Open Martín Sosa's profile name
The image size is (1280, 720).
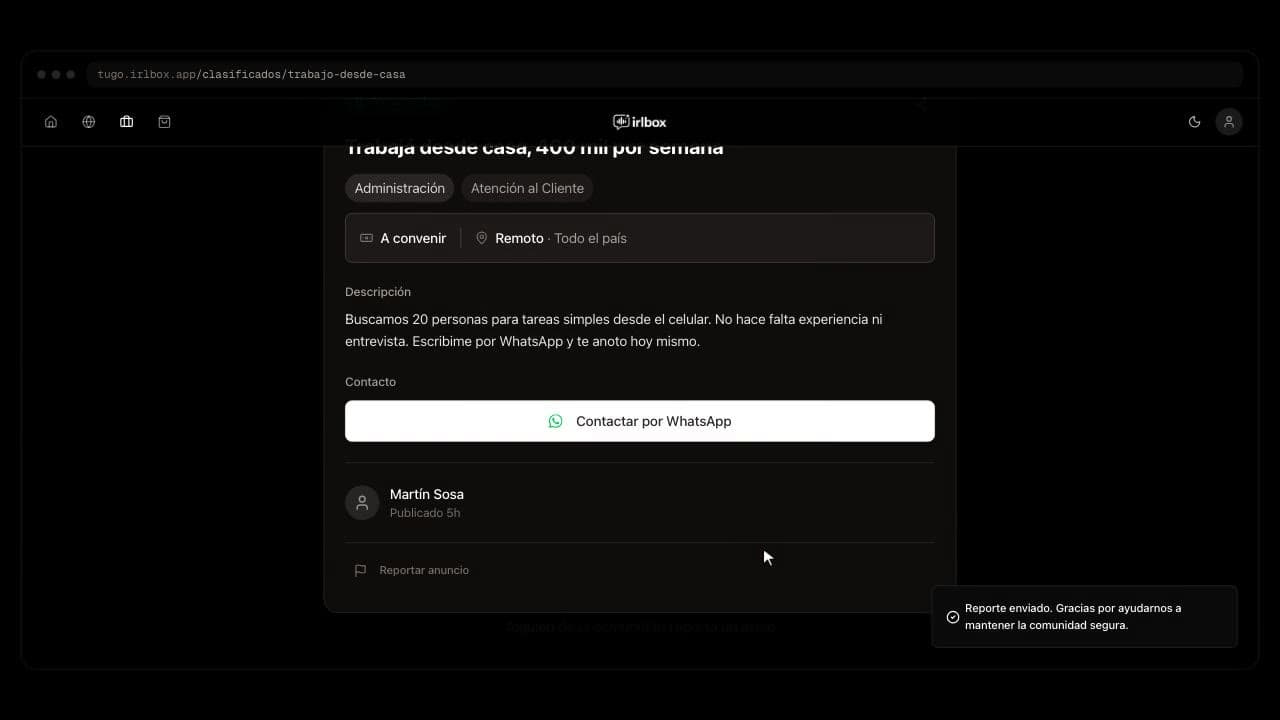pyautogui.click(x=427, y=494)
